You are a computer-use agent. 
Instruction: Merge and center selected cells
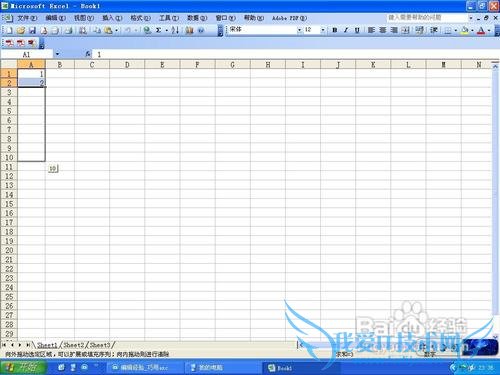pyautogui.click(x=405, y=30)
